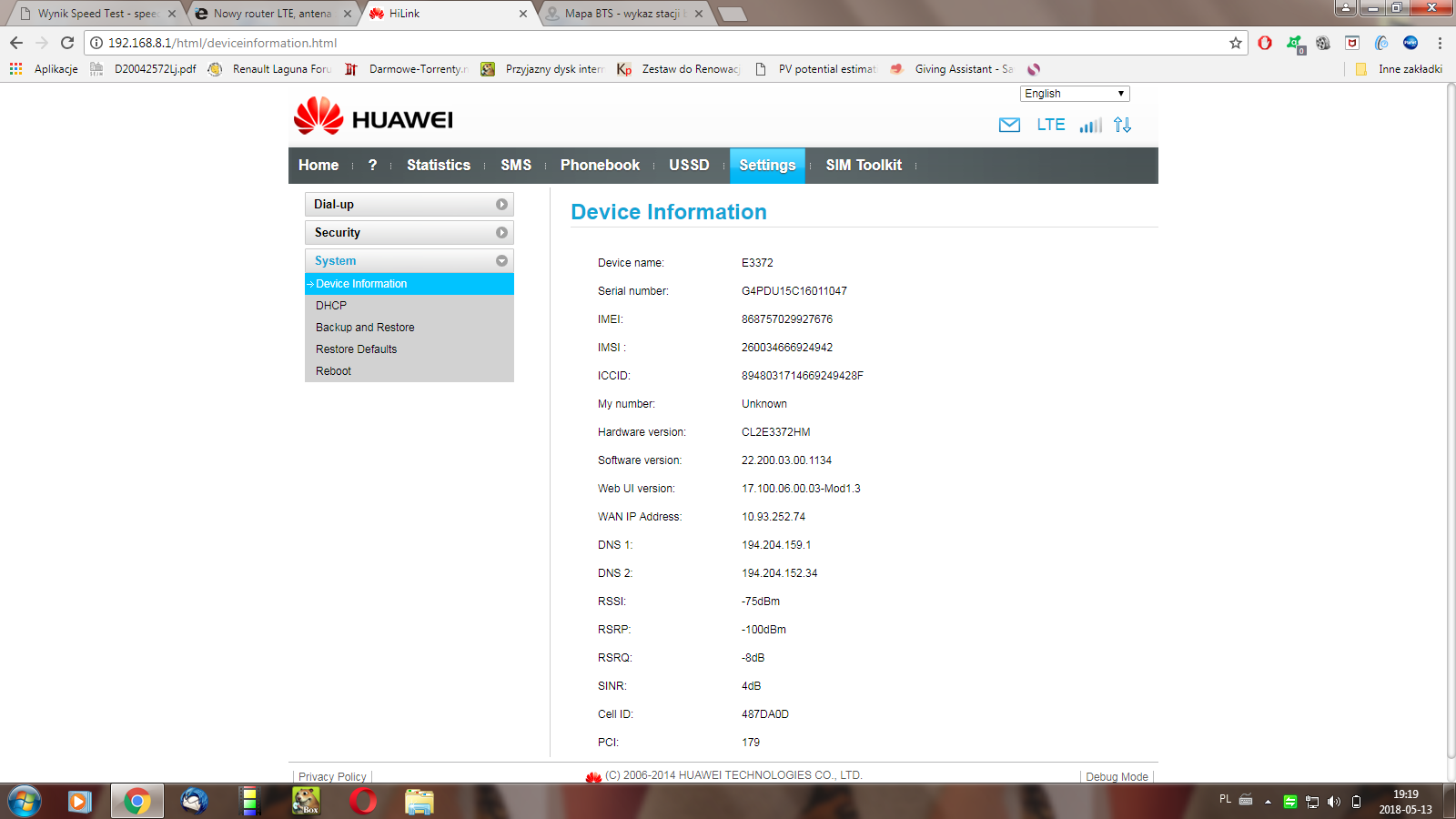
Task: Open the SIM Toolkit tab
Action: [864, 166]
